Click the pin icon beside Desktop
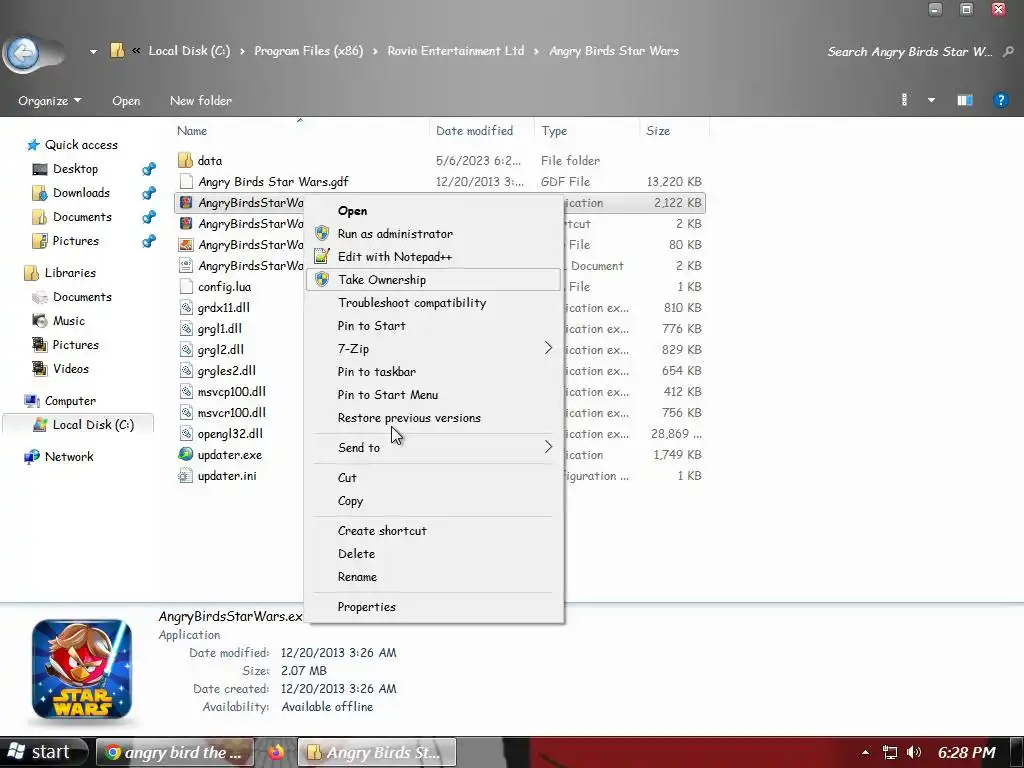This screenshot has width=1024, height=768. pyautogui.click(x=149, y=169)
